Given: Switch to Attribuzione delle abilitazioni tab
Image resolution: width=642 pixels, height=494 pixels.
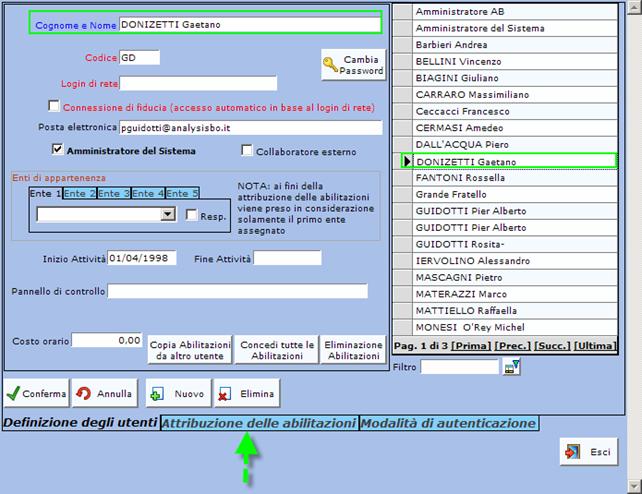Looking at the screenshot, I should tap(259, 423).
